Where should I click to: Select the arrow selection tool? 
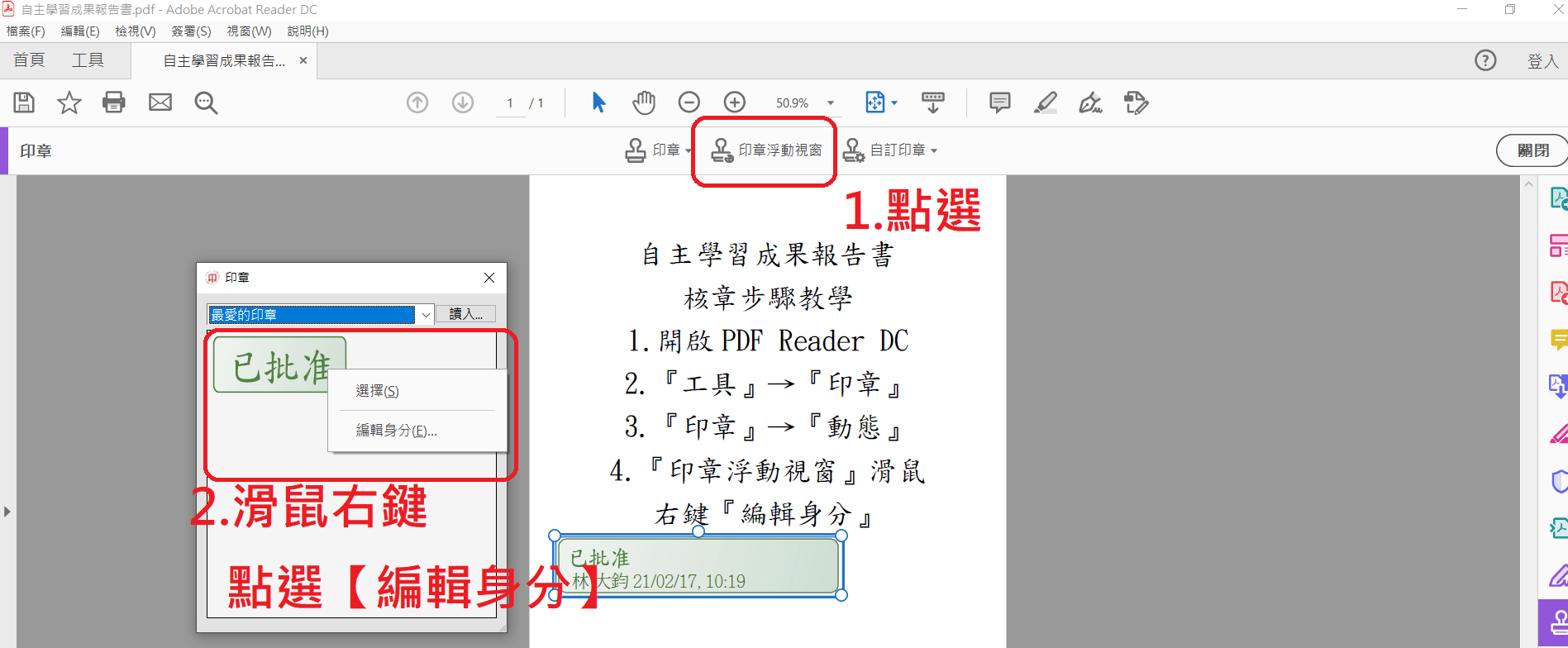(x=599, y=102)
